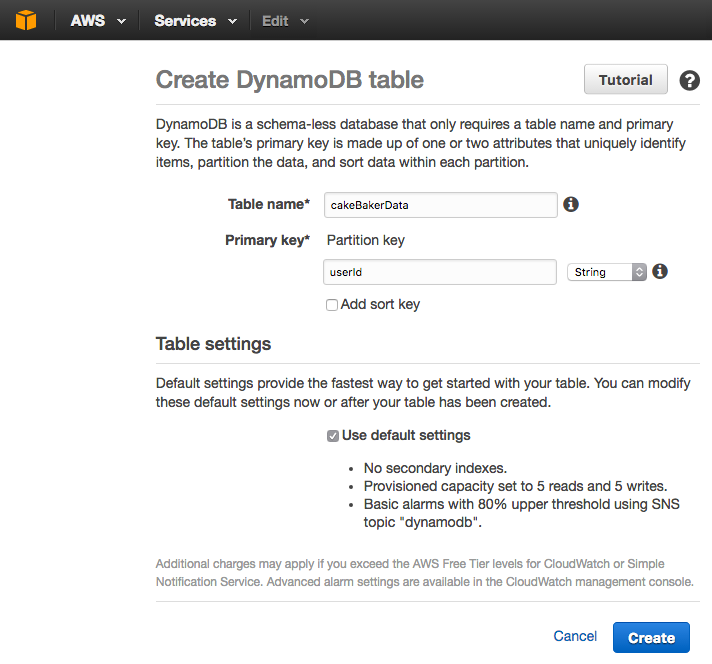Cancel table creation
The width and height of the screenshot is (712, 664).
(x=574, y=636)
